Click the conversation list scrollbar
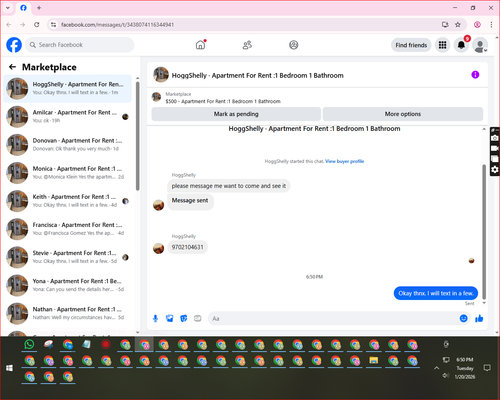This screenshot has width=500, height=400. (x=138, y=136)
